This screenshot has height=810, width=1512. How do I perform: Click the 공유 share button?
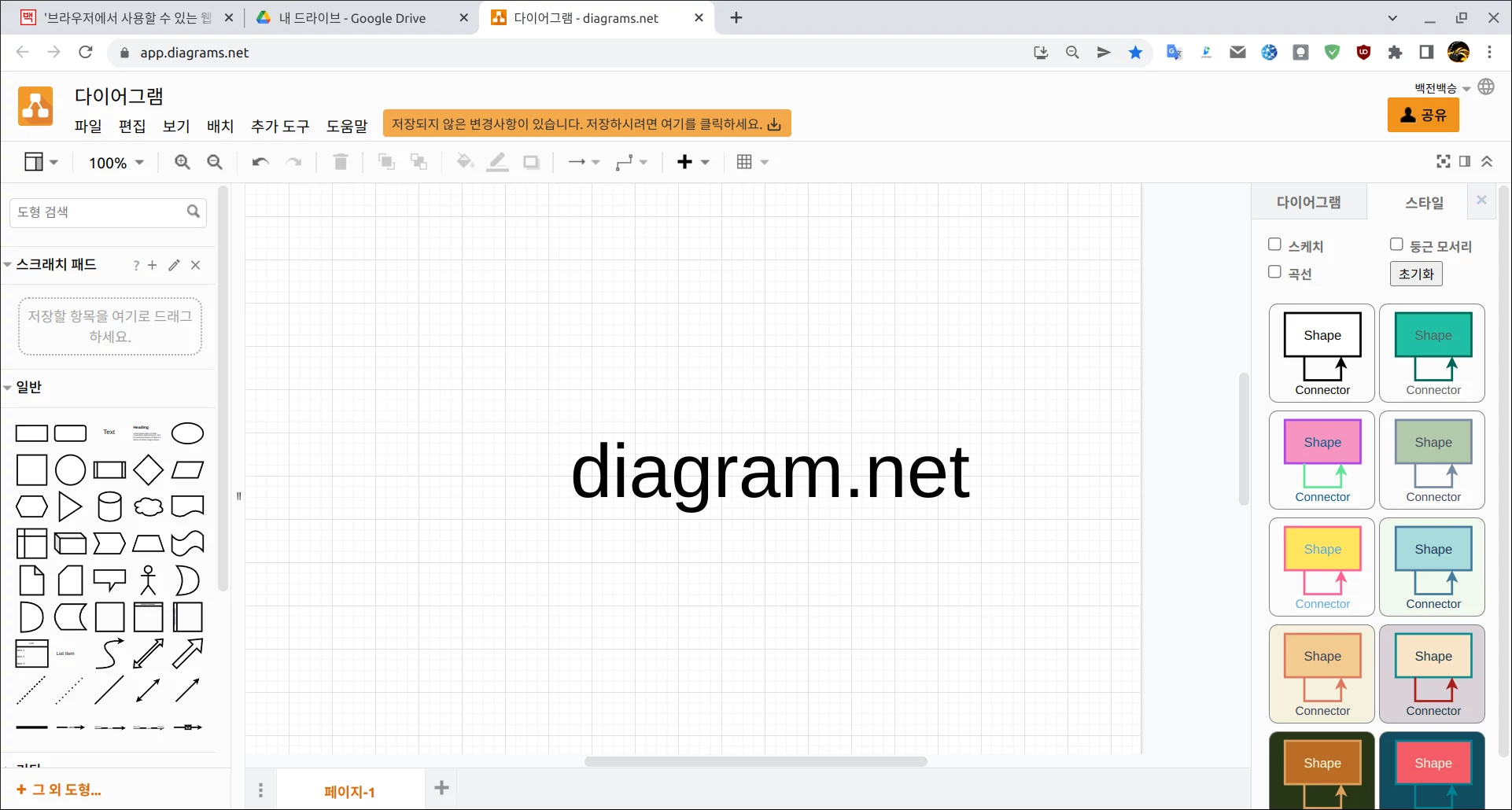click(x=1423, y=115)
